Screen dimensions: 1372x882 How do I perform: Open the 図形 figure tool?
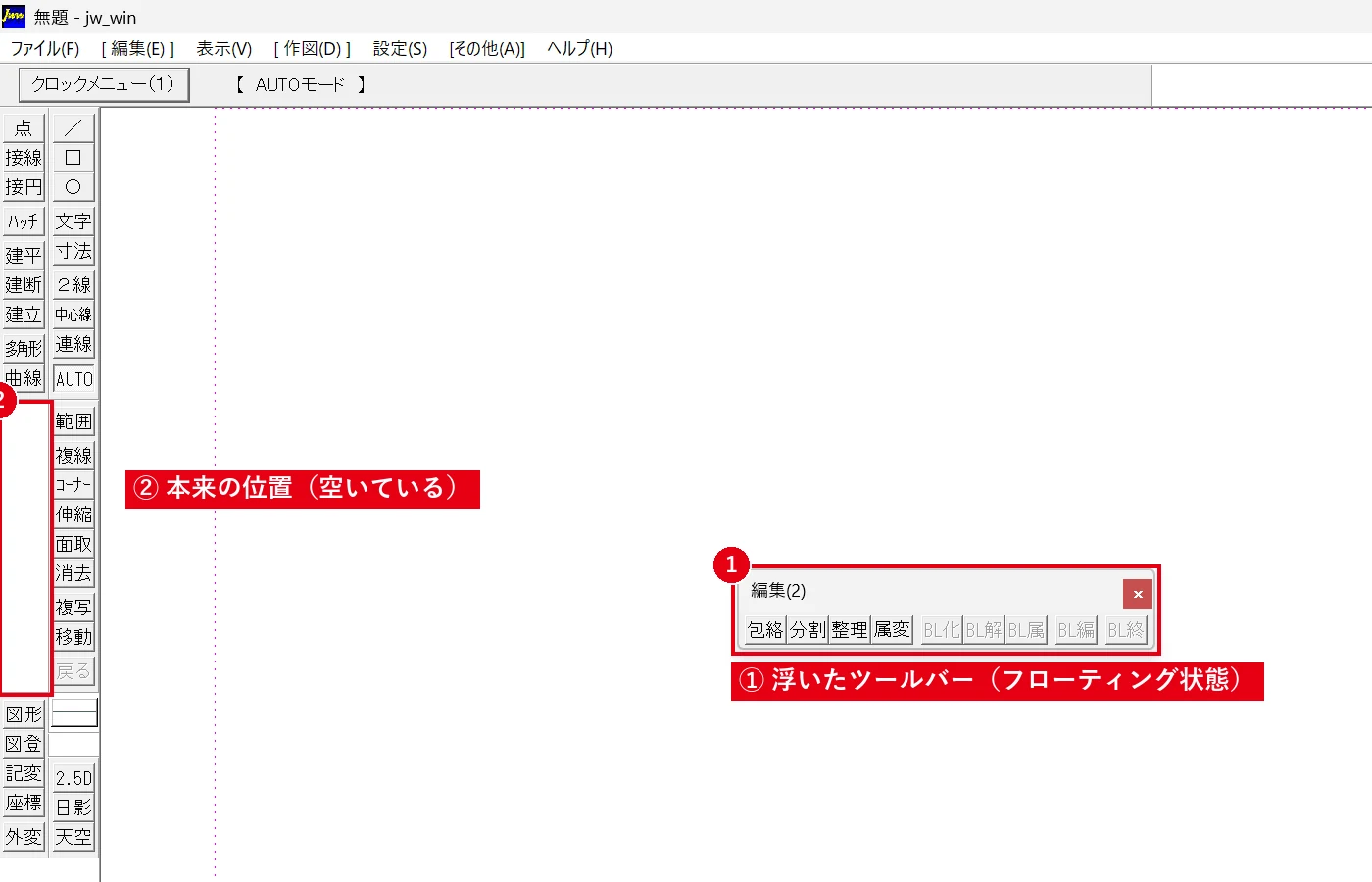(x=24, y=714)
